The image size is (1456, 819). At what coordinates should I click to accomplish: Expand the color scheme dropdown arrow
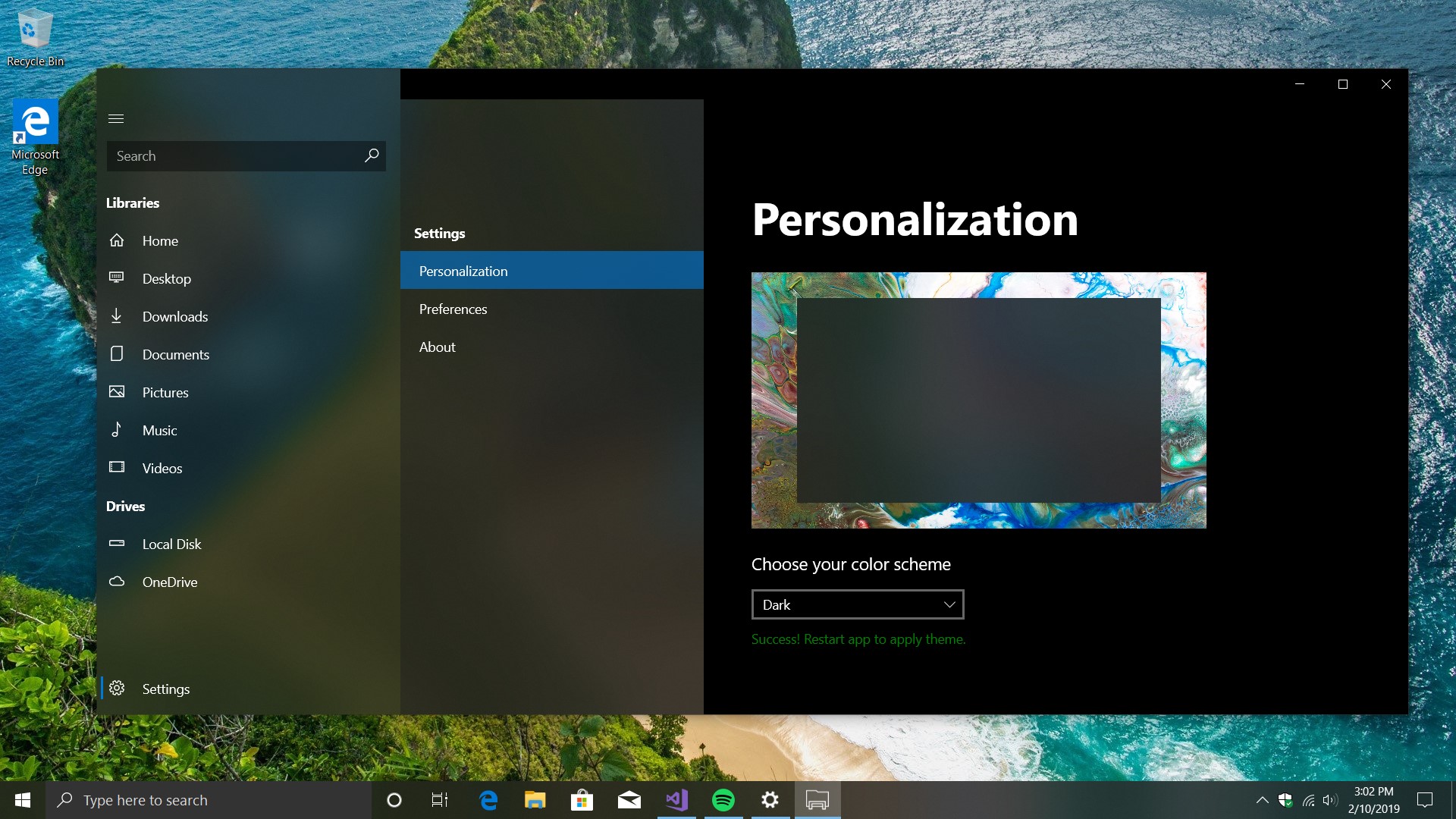pos(949,604)
